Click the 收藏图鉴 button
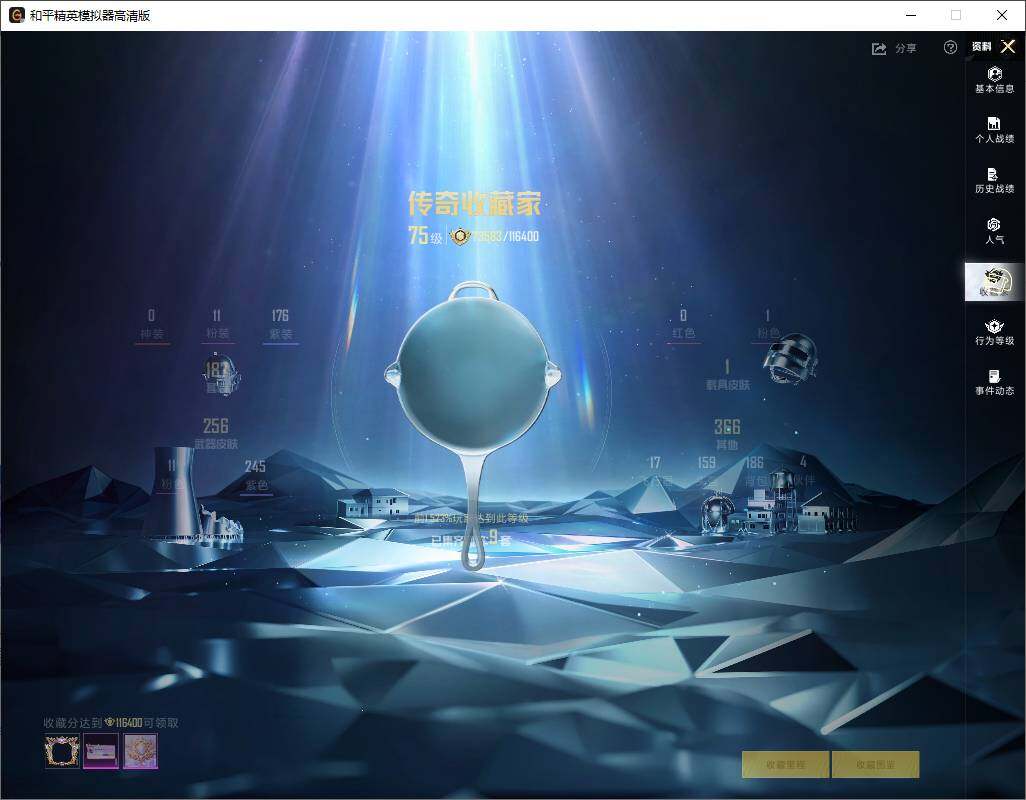 876,764
